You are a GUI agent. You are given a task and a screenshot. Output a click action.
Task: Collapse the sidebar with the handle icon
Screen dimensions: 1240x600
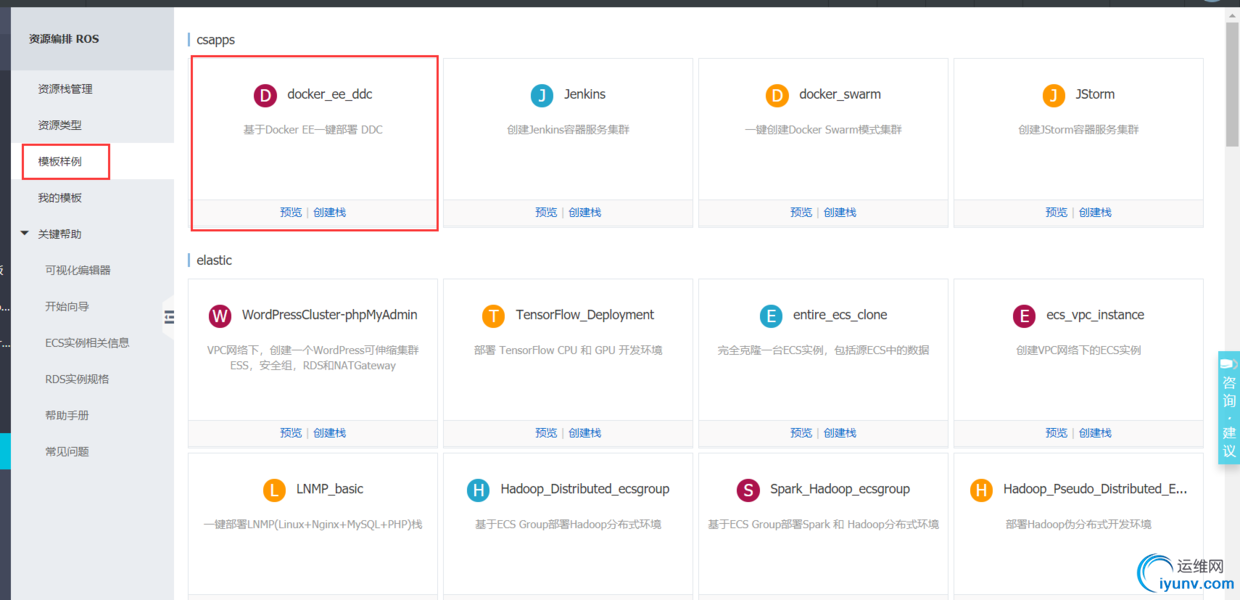point(169,316)
